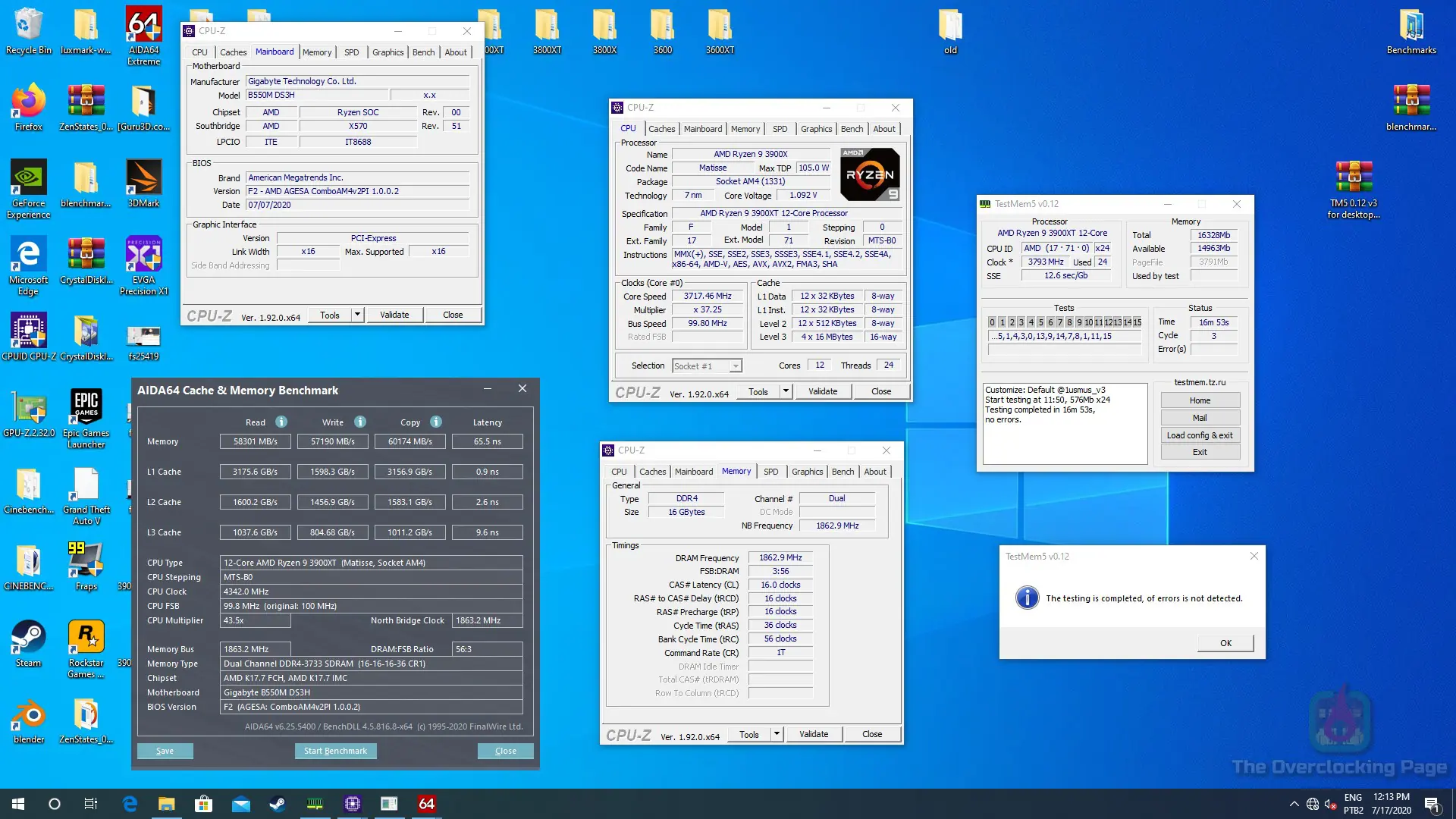
Task: Click OK on the TestMem5 completion dialog
Action: (1225, 643)
